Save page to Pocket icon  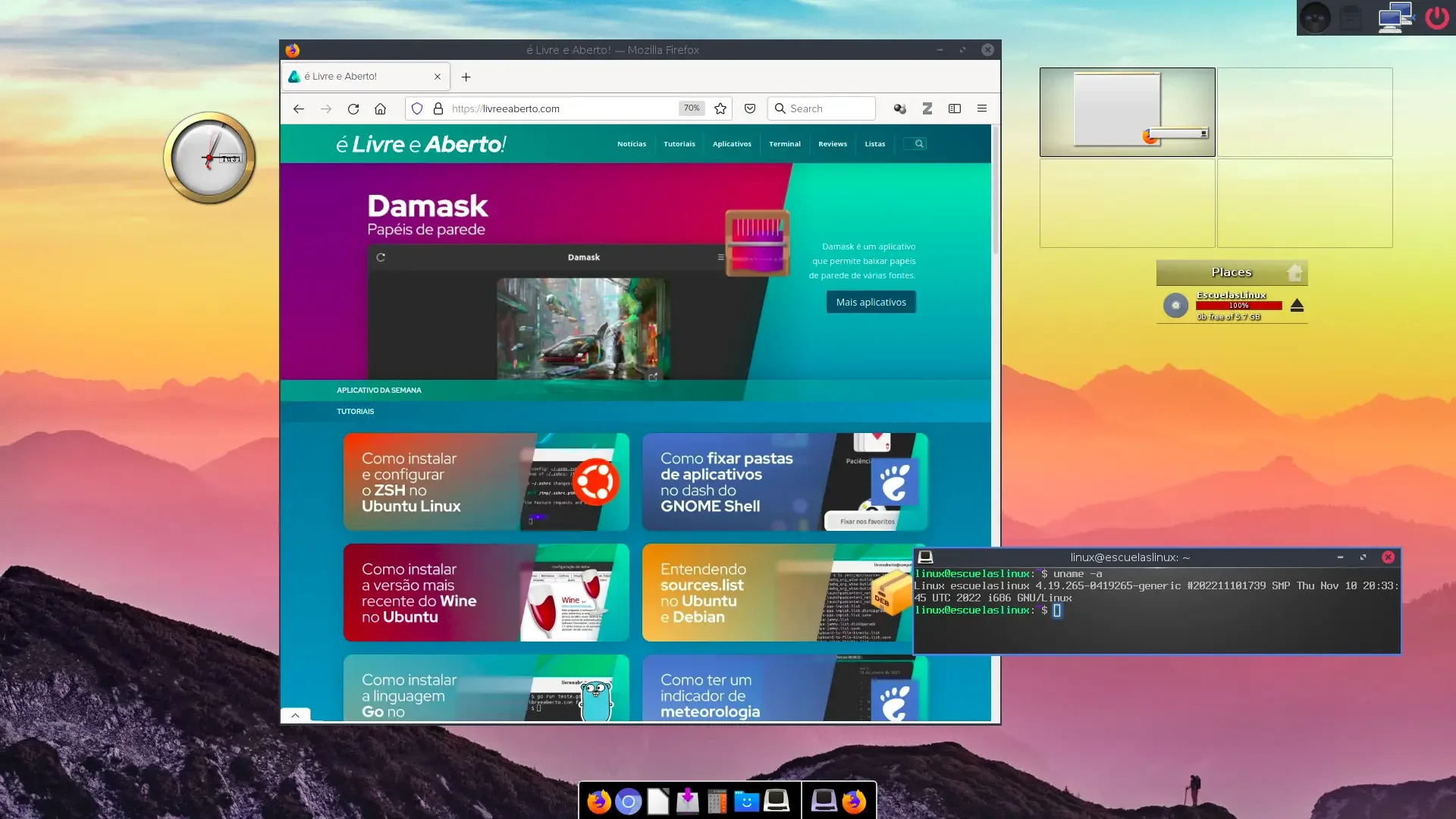point(750,109)
